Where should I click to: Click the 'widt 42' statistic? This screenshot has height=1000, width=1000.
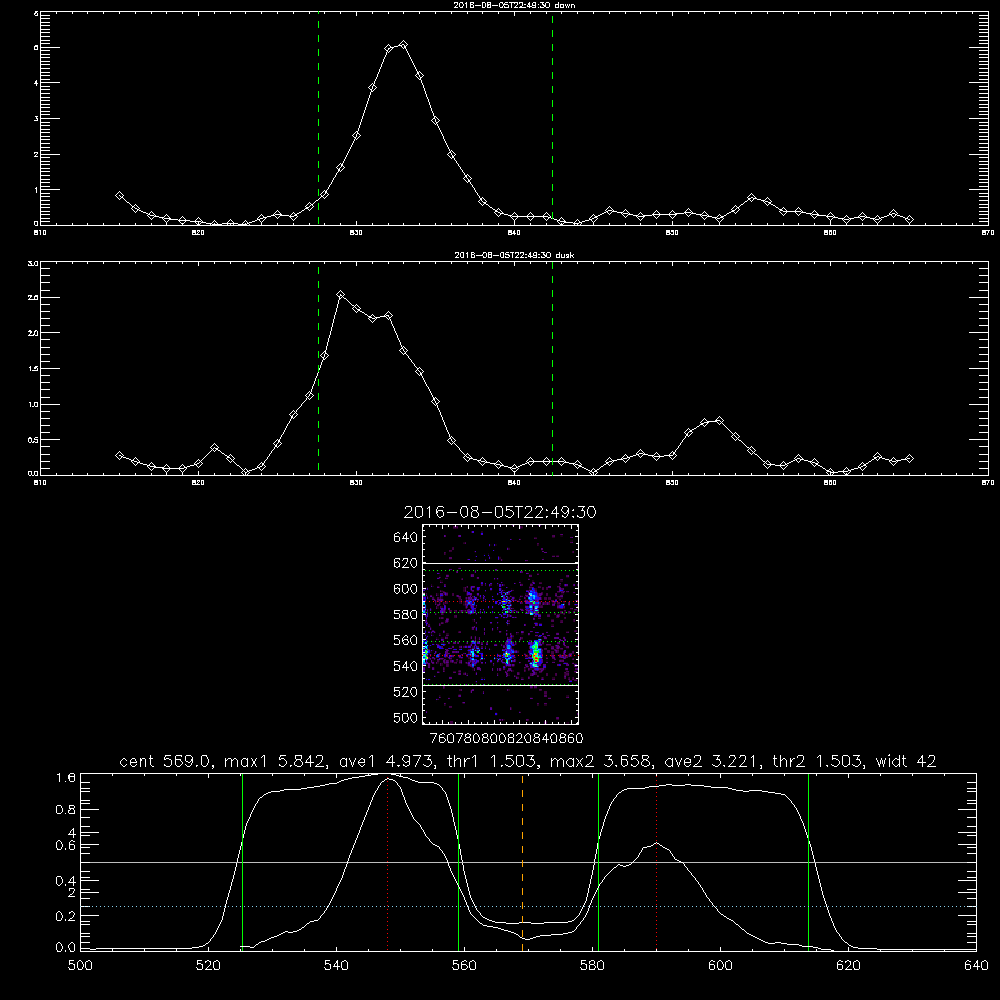[906, 761]
